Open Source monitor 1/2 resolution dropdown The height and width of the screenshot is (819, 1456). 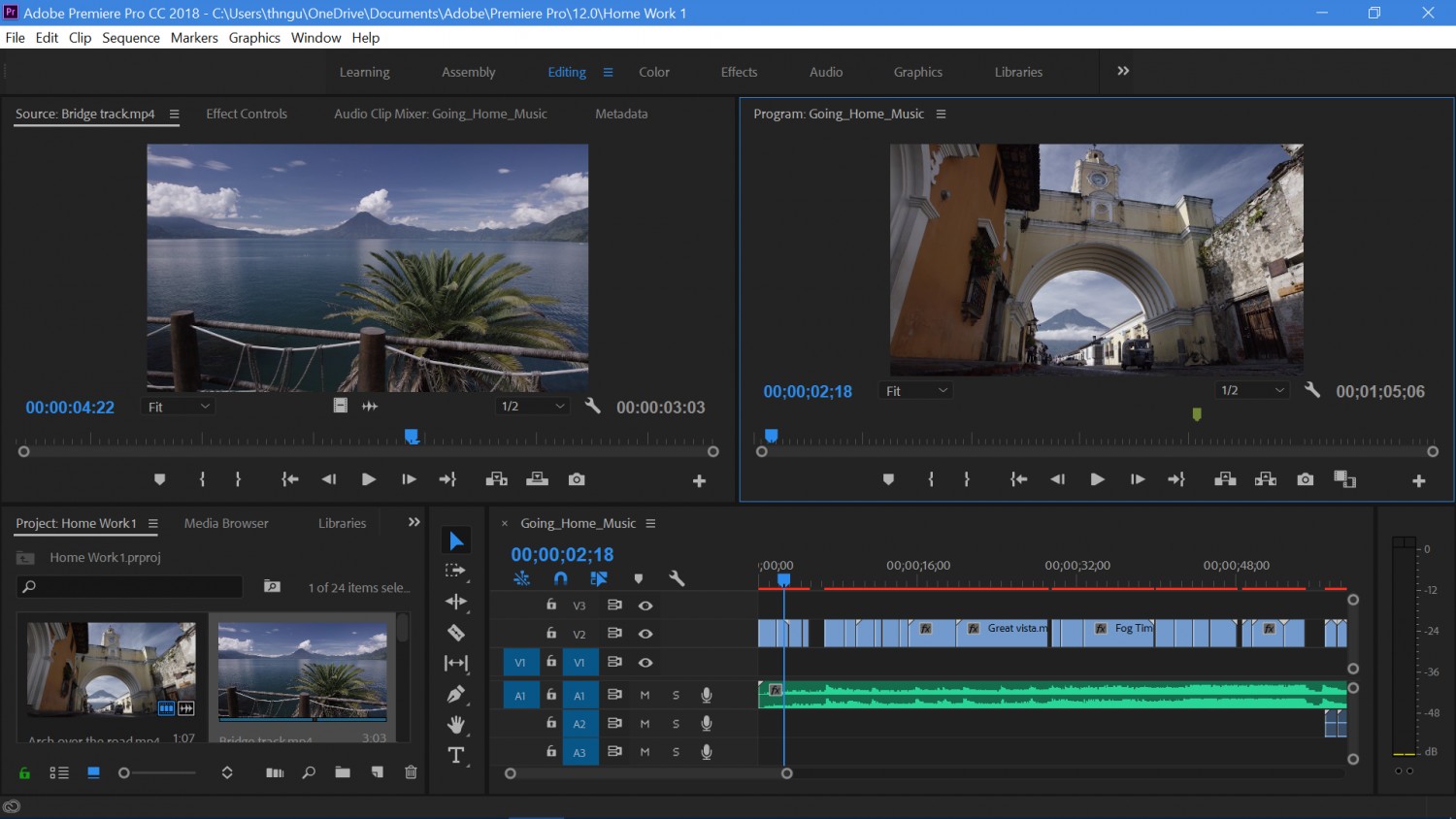[532, 407]
